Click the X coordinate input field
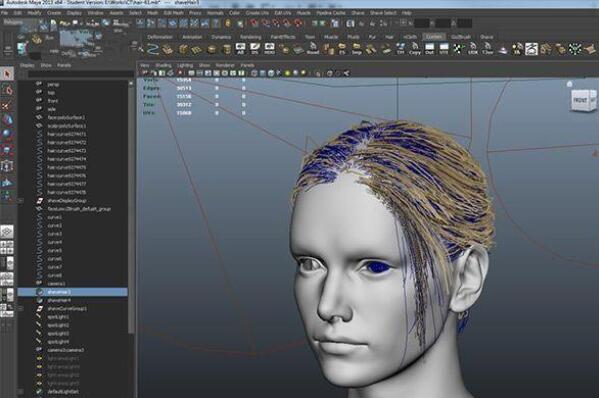Image resolution: width=599 pixels, height=398 pixels. click(x=422, y=23)
